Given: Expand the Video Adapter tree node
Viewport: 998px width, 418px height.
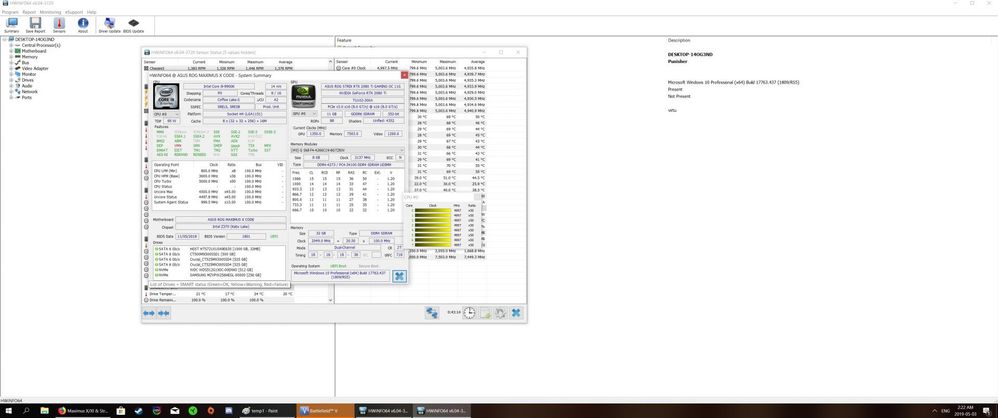Looking at the screenshot, I should pos(11,68).
